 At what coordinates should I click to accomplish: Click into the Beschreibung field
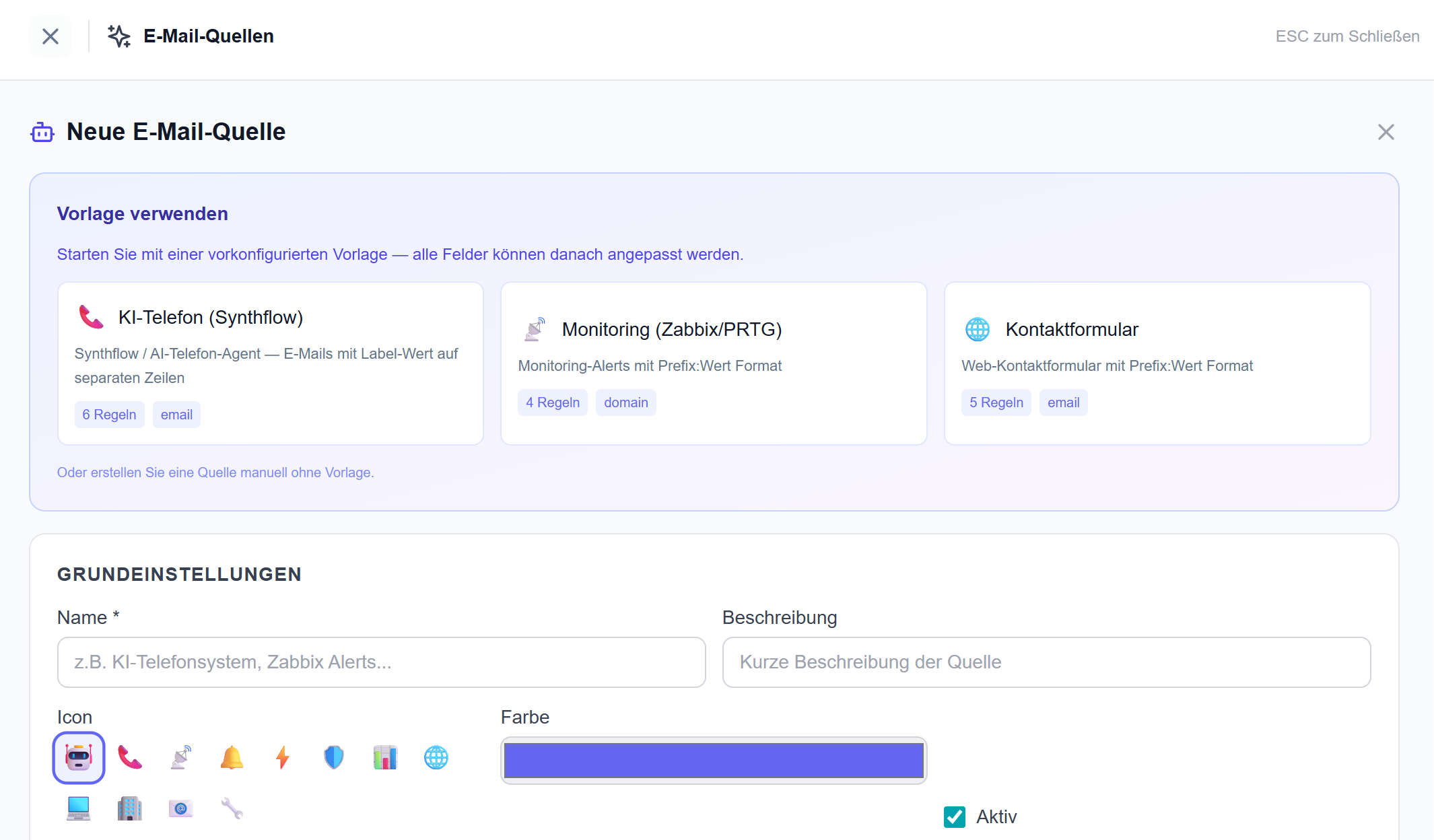[x=1046, y=662]
